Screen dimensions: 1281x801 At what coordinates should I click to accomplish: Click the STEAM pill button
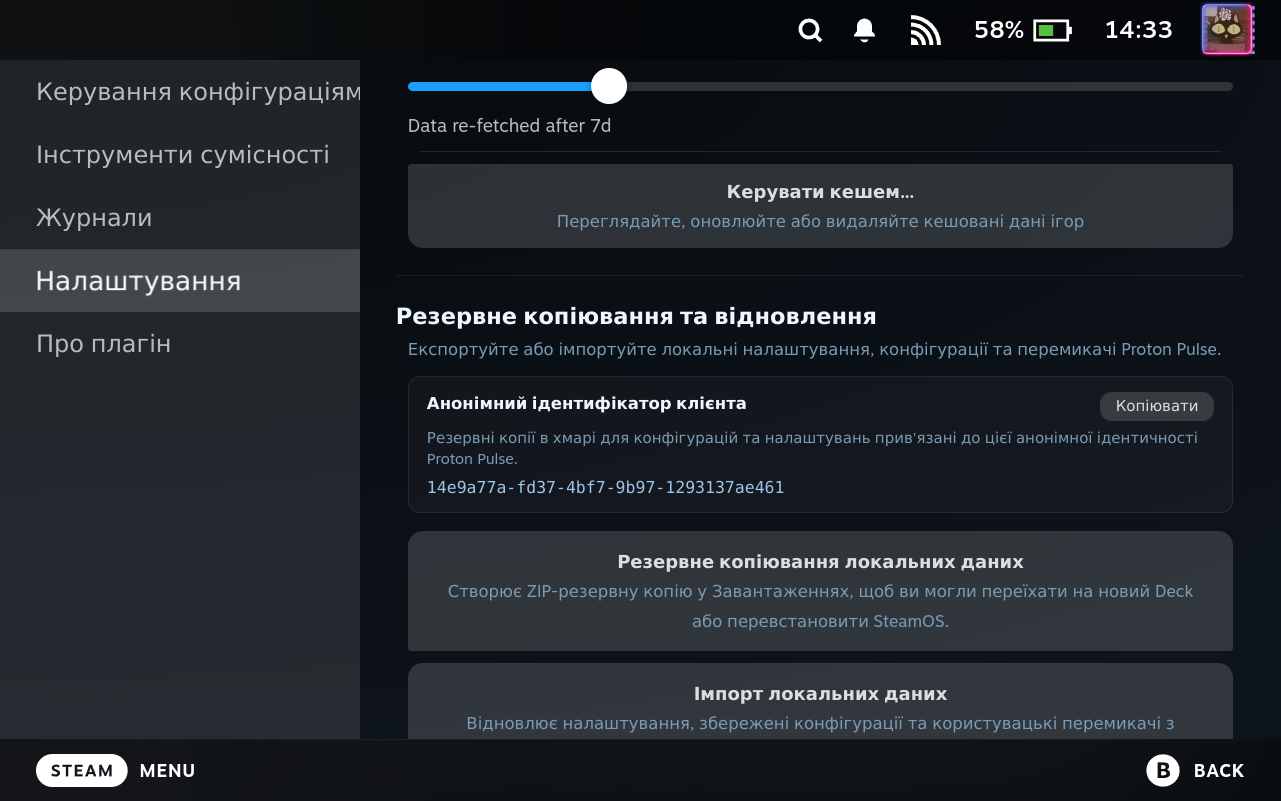pyautogui.click(x=82, y=771)
